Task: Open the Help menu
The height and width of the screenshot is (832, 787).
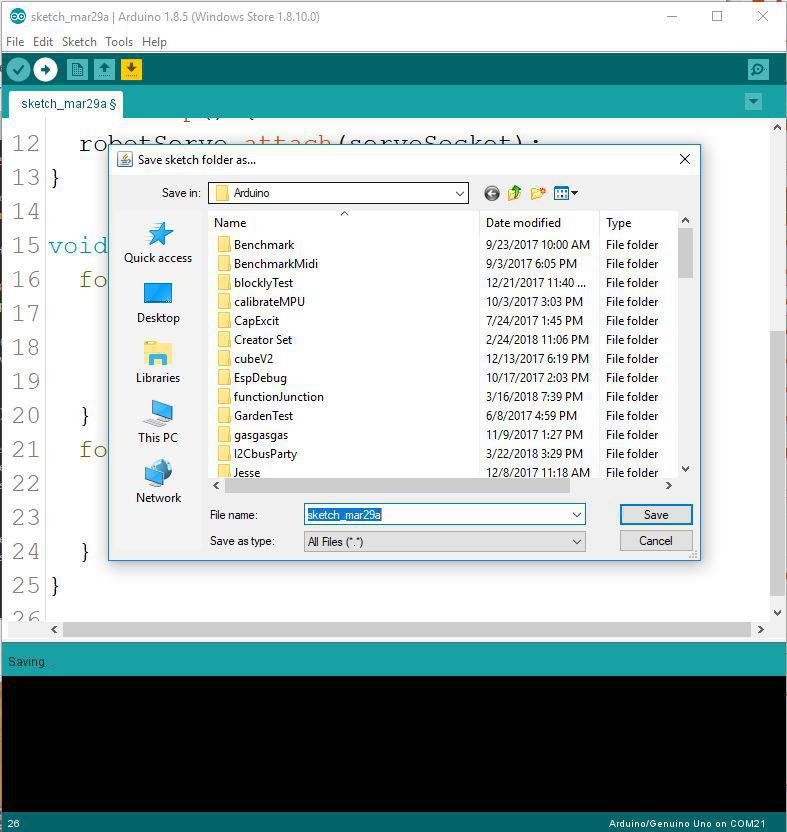Action: coord(154,42)
